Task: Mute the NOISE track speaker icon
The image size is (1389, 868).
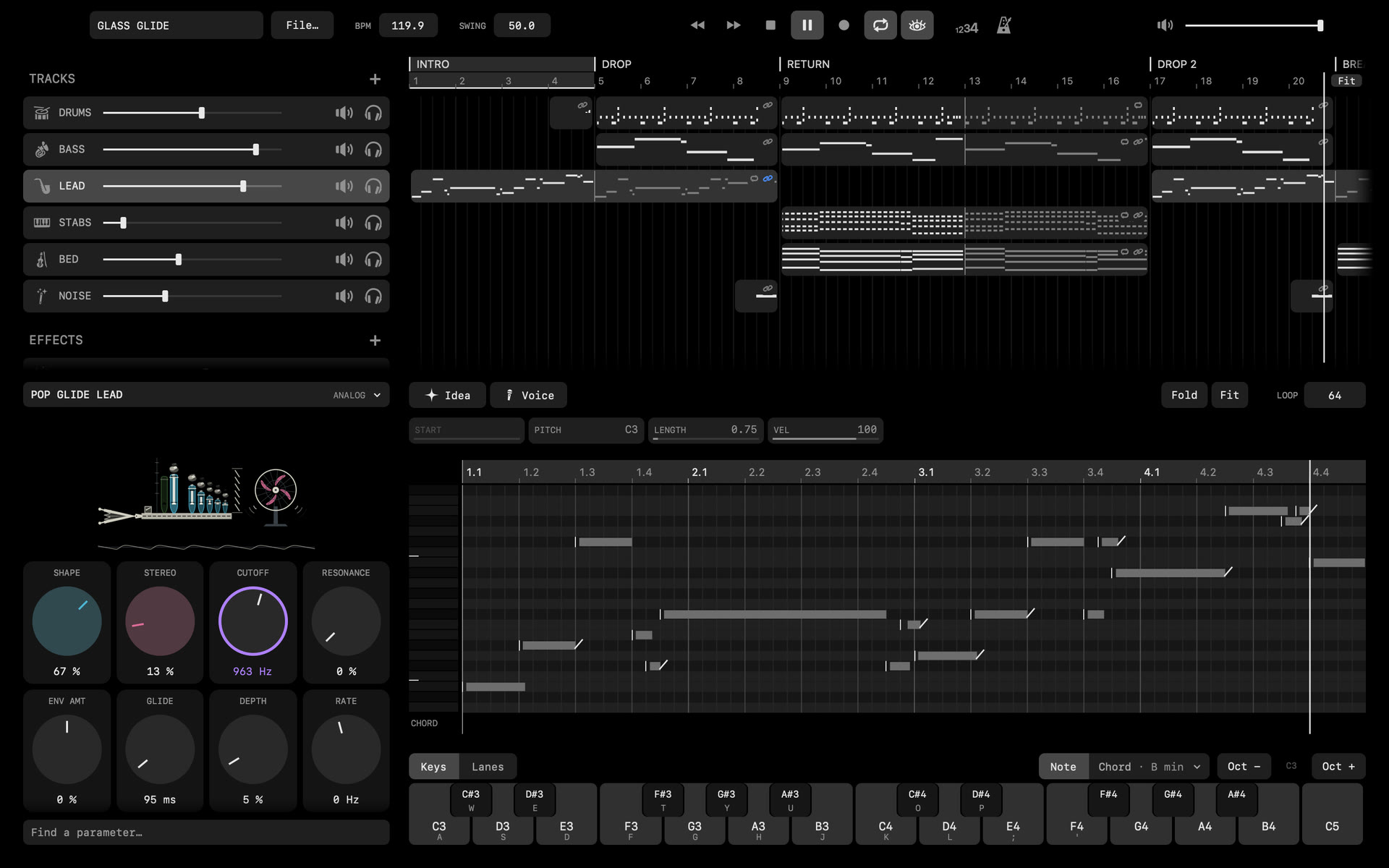Action: click(344, 296)
